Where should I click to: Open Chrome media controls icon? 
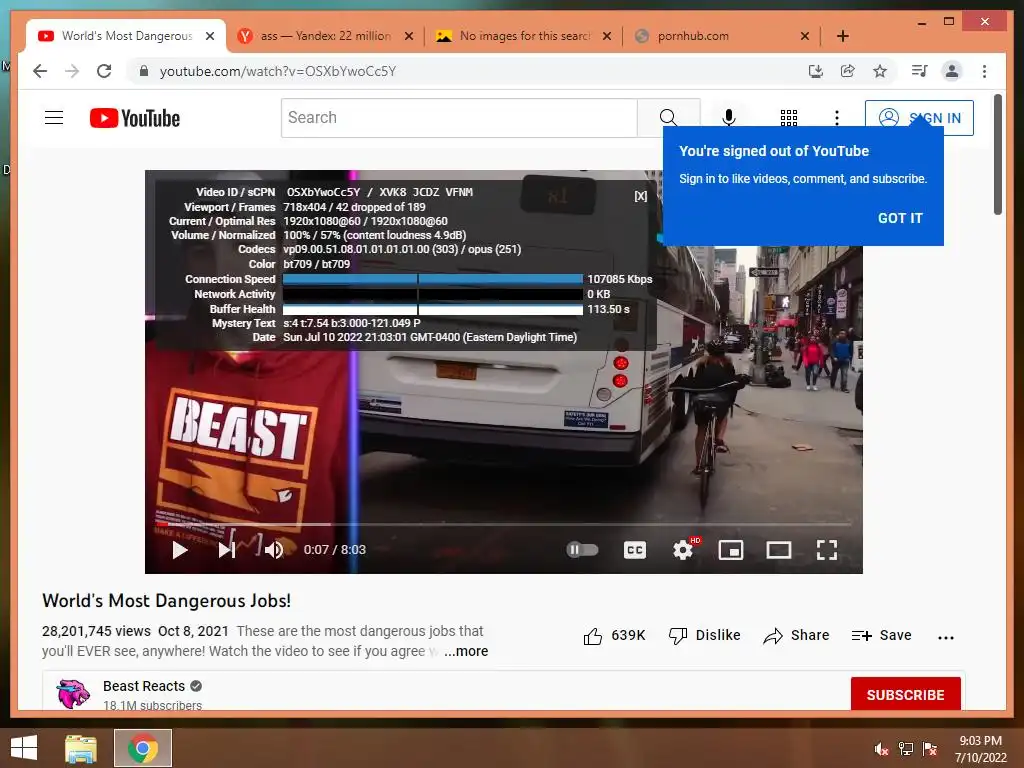pyautogui.click(x=920, y=71)
